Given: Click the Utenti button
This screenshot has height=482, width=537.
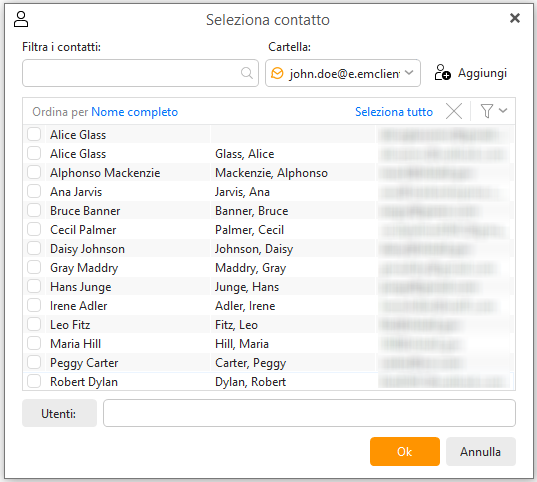Looking at the screenshot, I should [59, 413].
